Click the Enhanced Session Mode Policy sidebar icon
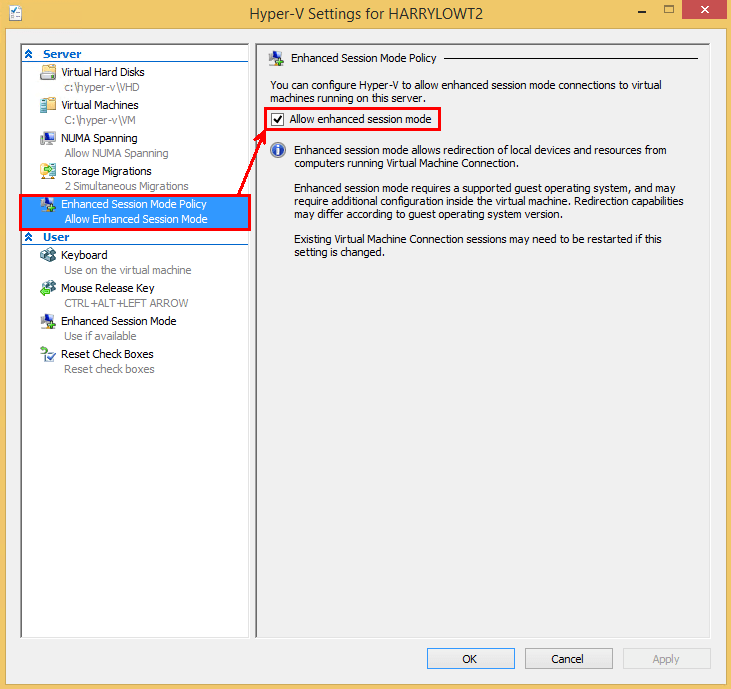The width and height of the screenshot is (731, 689). click(48, 204)
